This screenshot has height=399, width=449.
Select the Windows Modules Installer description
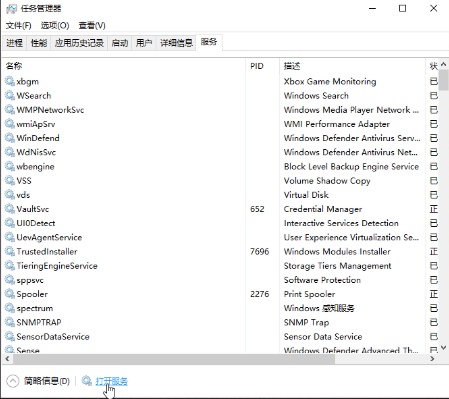(x=337, y=251)
